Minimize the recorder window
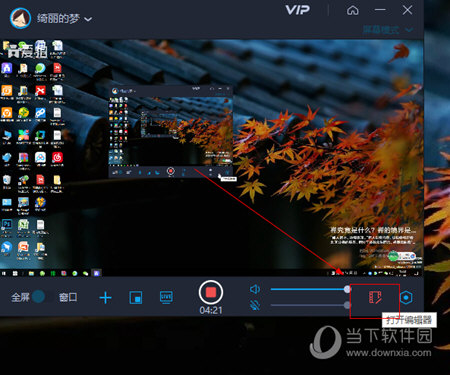This screenshot has width=450, height=375. coord(380,10)
